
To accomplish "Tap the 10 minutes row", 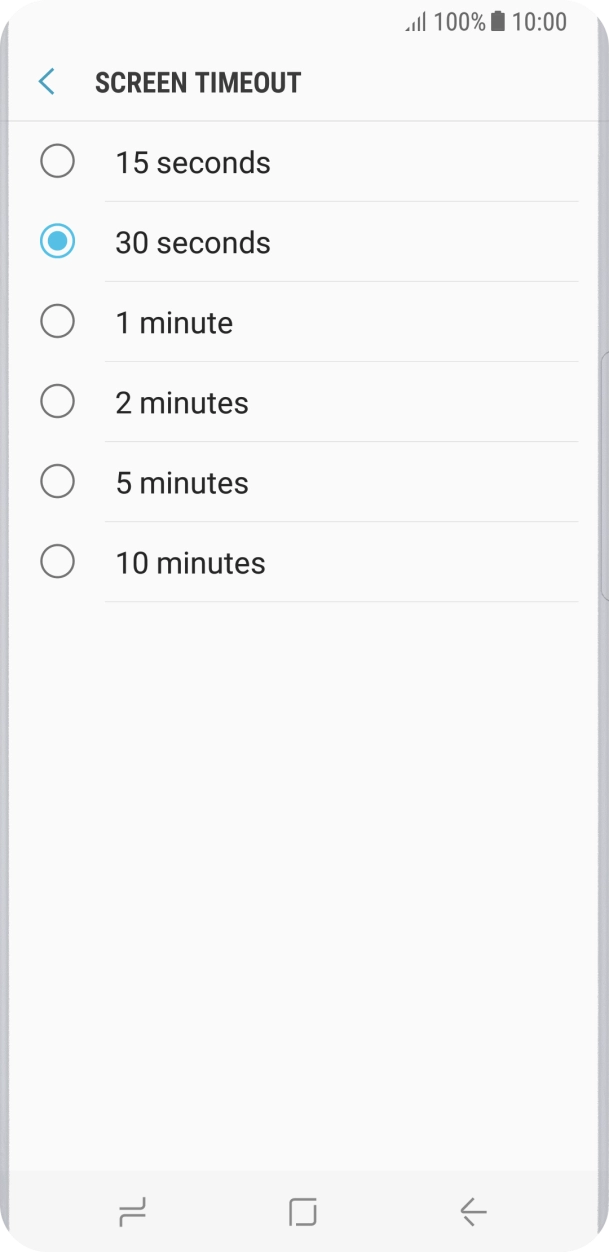I will pyautogui.click(x=190, y=561).
